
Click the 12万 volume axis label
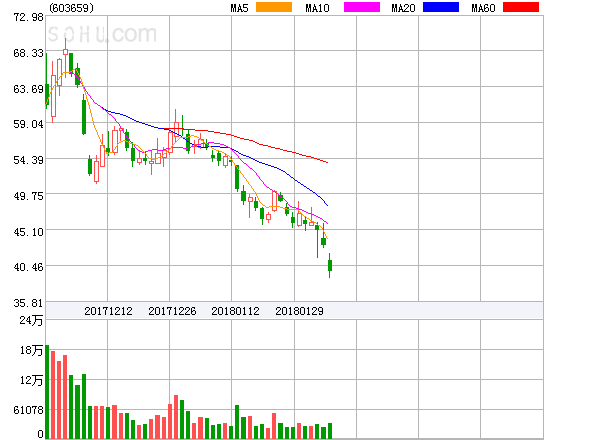click(x=32, y=380)
